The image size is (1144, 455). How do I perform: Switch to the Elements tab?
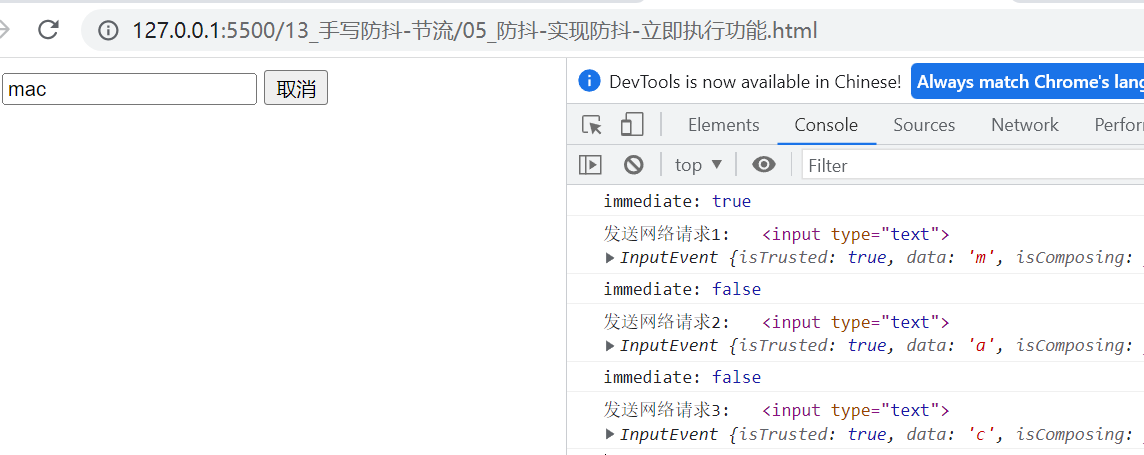pos(723,125)
